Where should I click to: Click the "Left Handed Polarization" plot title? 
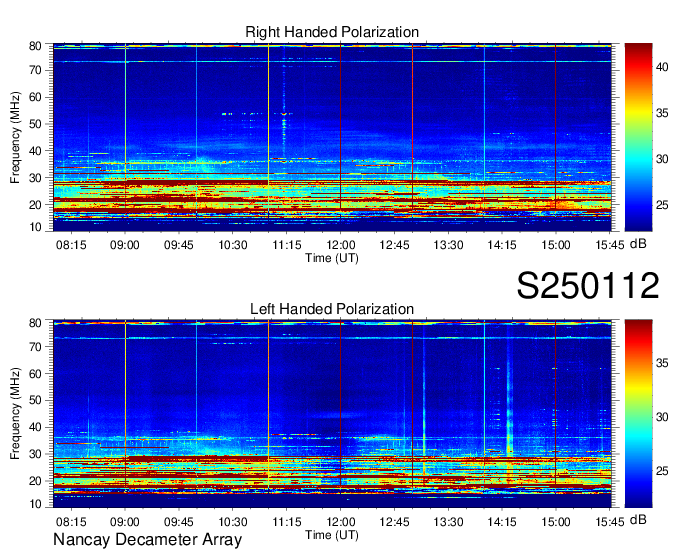coord(332,309)
